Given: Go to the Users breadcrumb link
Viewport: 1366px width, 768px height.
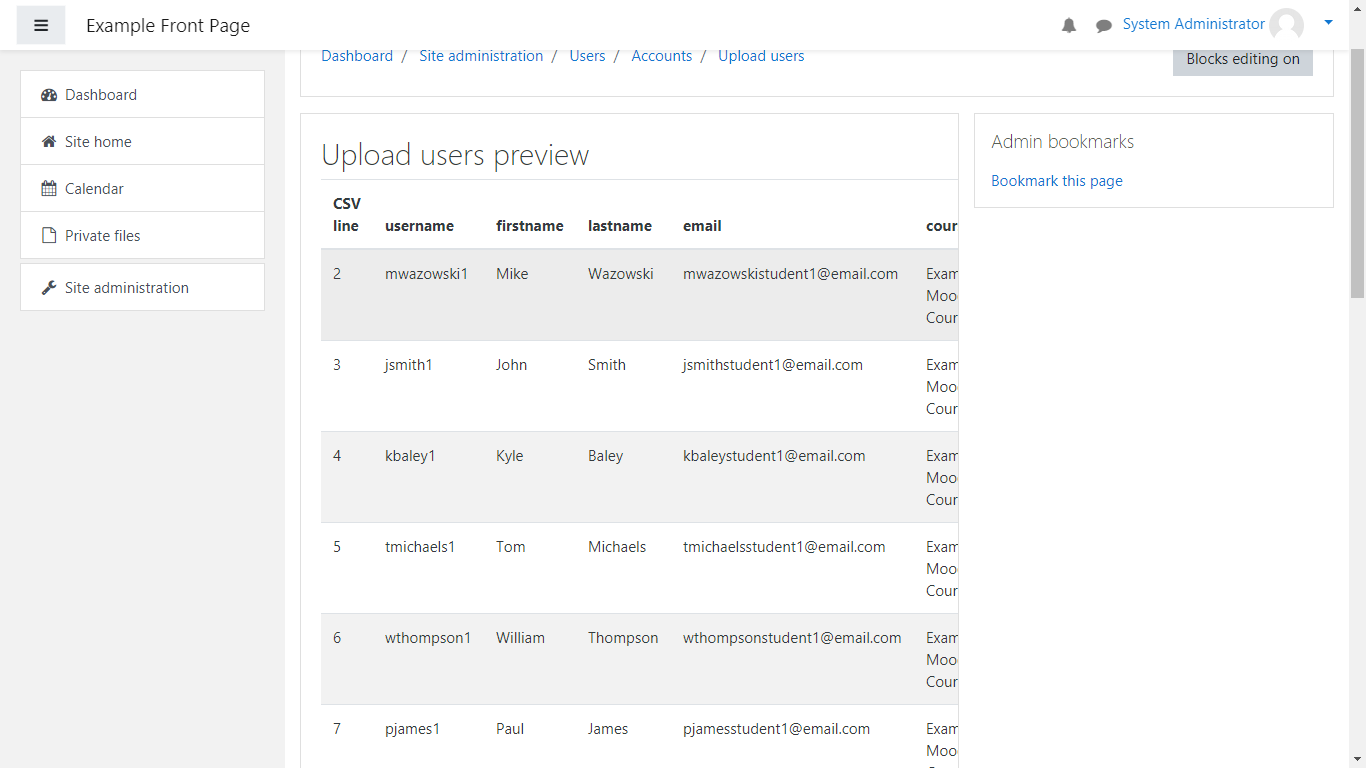Looking at the screenshot, I should tap(587, 56).
